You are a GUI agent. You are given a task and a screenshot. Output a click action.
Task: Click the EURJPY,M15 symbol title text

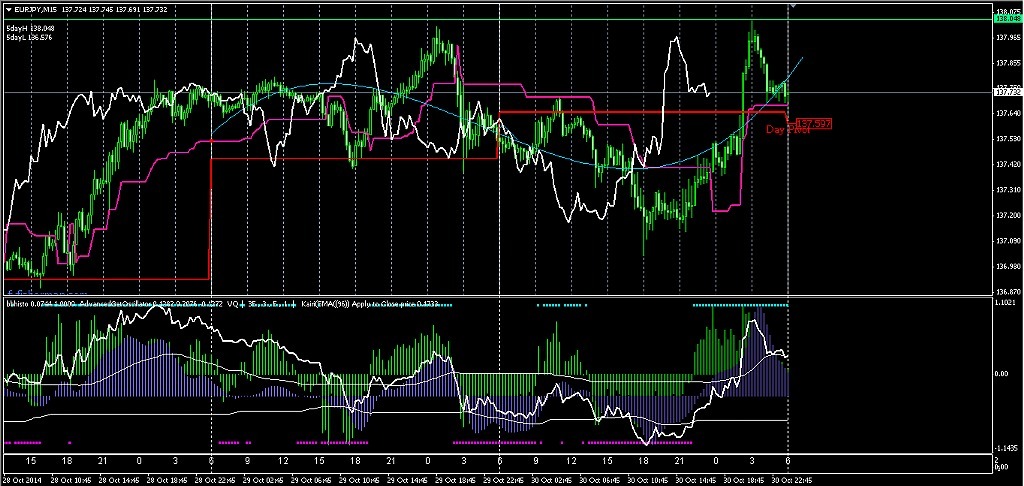point(35,9)
